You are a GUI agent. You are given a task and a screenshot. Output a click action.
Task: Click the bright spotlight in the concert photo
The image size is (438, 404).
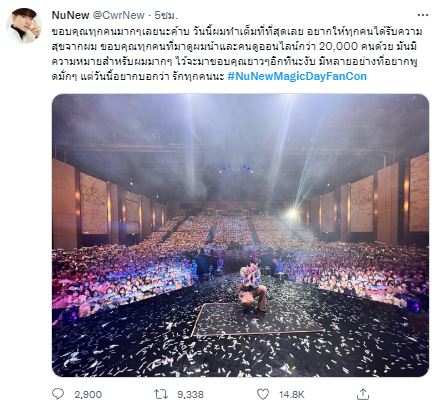point(292,213)
